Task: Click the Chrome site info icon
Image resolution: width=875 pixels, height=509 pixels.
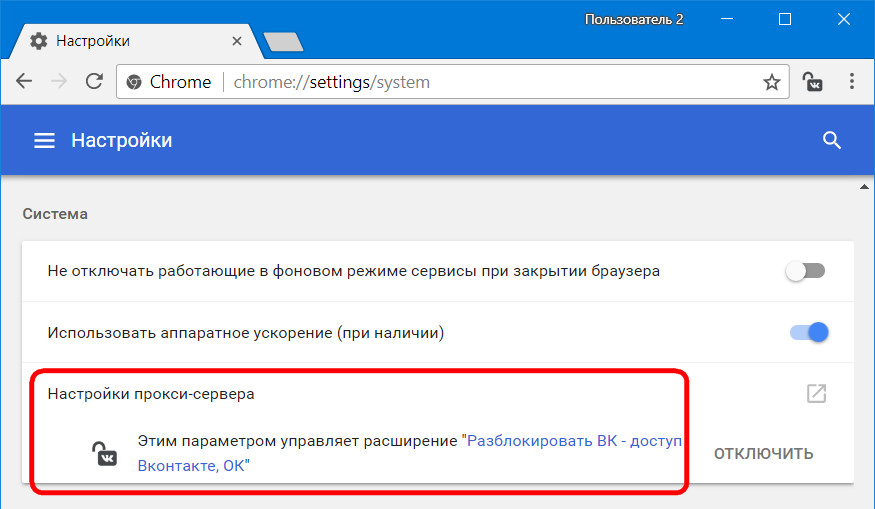Action: 133,82
